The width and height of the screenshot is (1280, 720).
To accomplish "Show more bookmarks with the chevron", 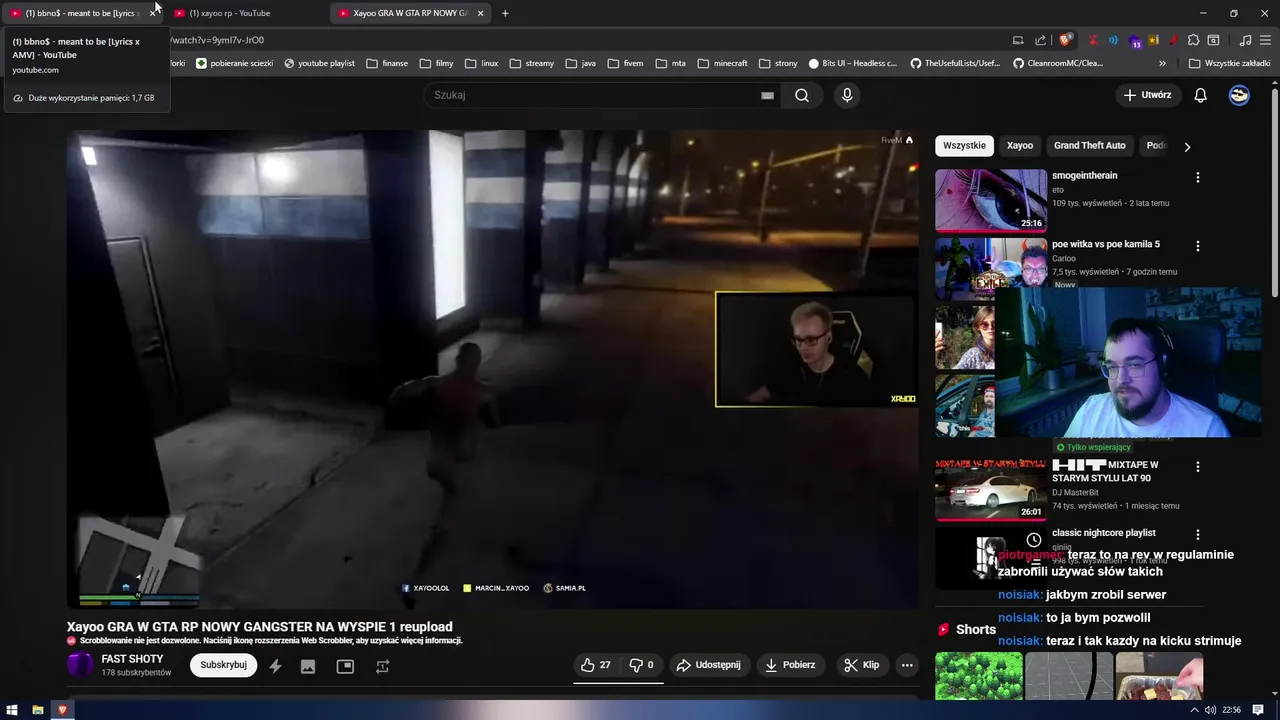I will 1162,63.
